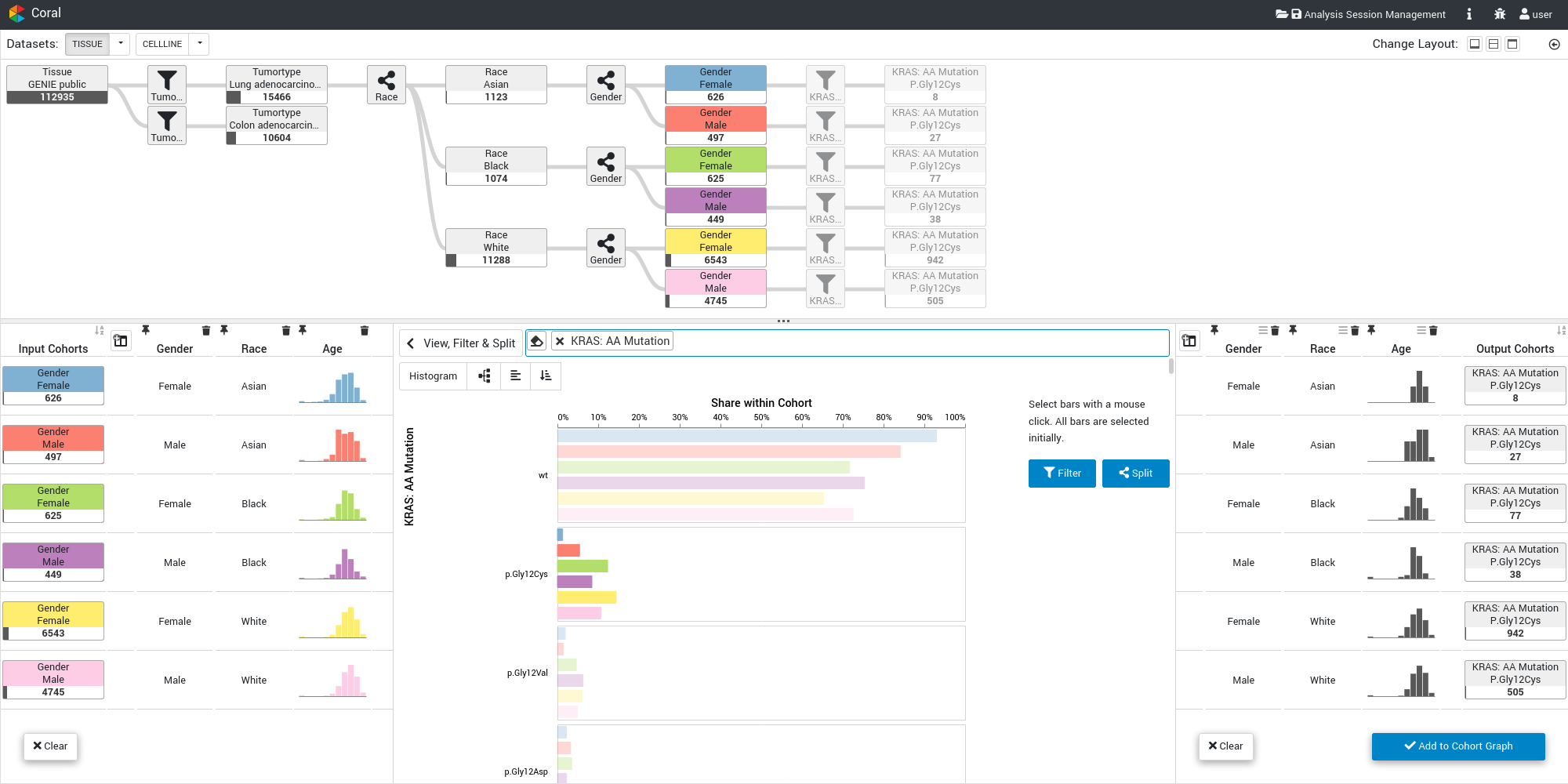Click add column icon beside output Gender
Image resolution: width=1568 pixels, height=784 pixels.
point(1189,341)
